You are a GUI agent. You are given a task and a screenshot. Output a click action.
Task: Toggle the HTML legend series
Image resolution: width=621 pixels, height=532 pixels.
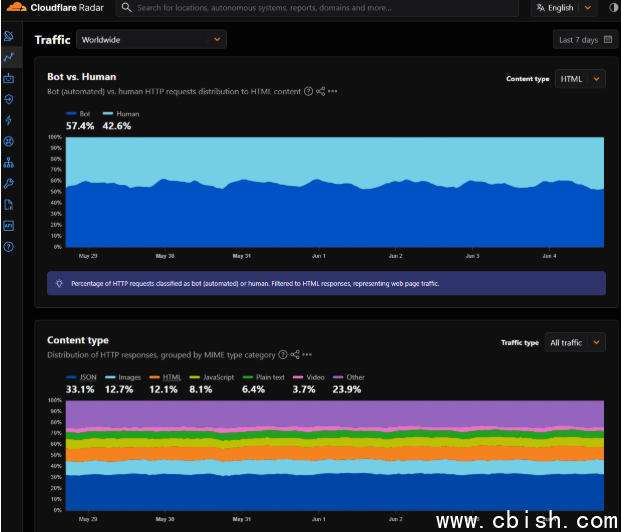point(165,377)
